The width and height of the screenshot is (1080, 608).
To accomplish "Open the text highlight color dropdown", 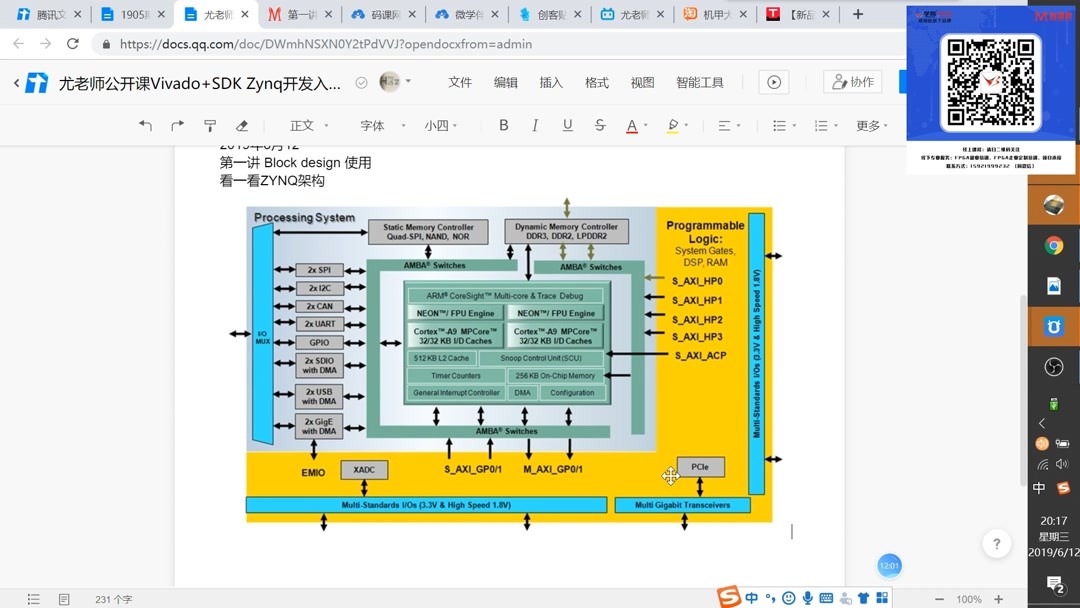I will point(685,125).
